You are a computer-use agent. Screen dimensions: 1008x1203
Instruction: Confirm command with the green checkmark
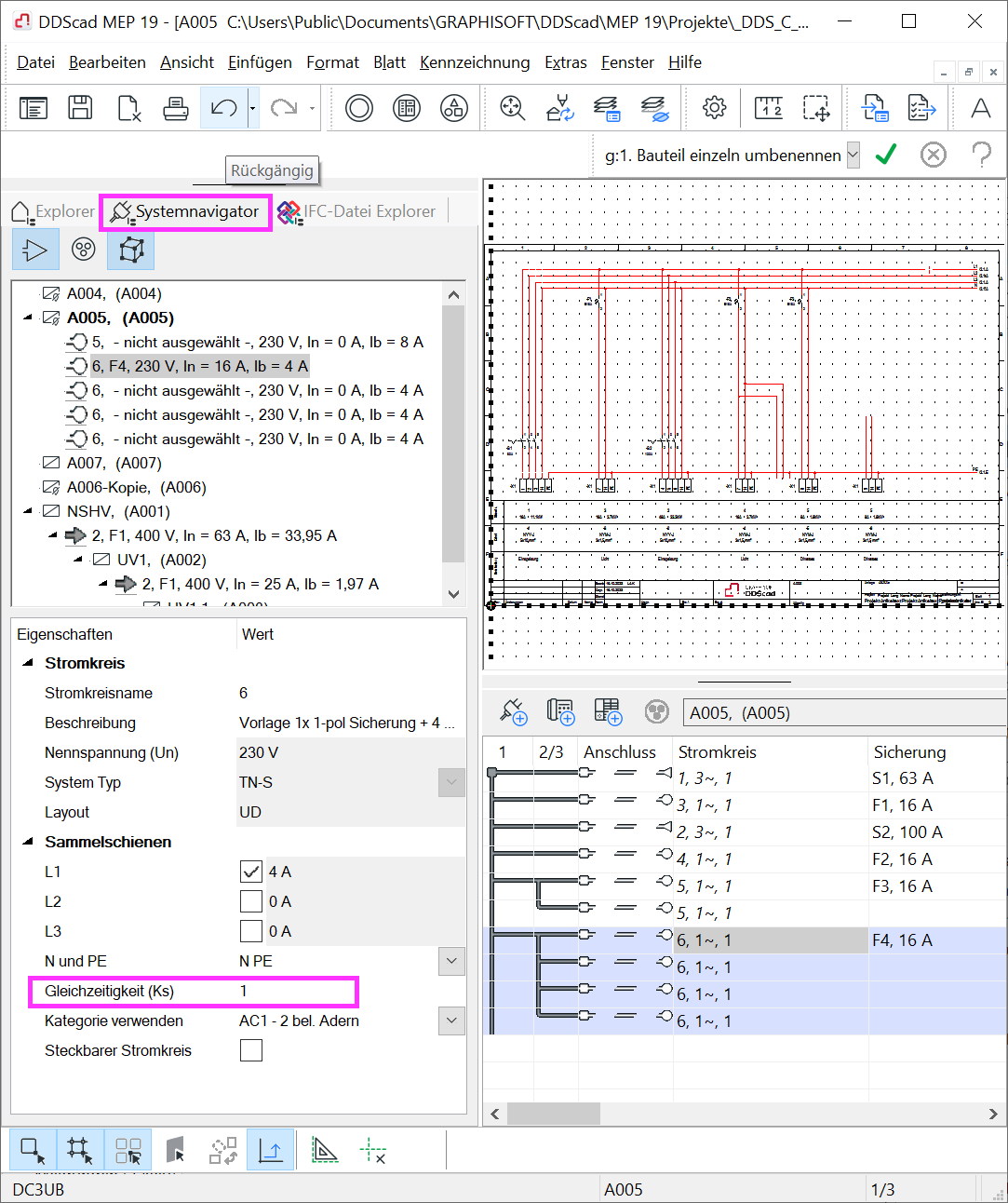click(885, 155)
